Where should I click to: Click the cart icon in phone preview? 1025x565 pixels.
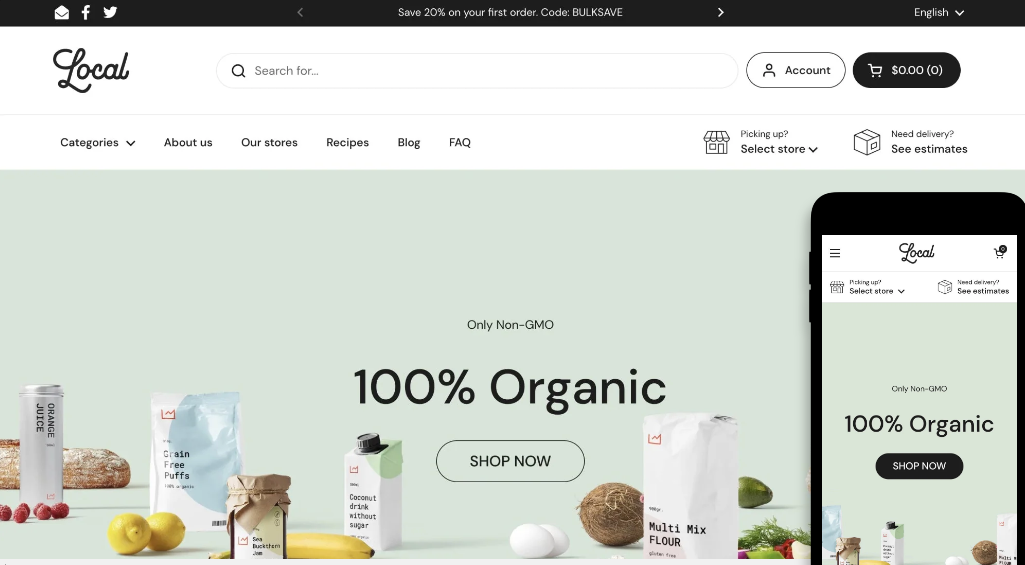point(1000,252)
